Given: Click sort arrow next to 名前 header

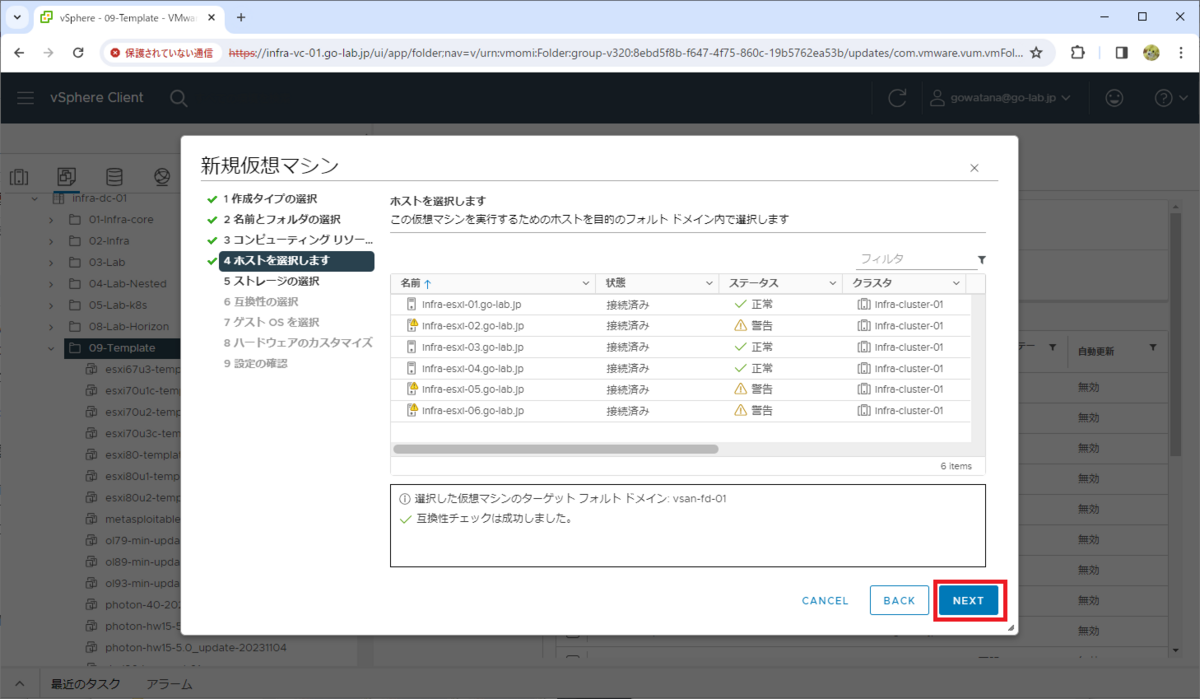Looking at the screenshot, I should [428, 284].
